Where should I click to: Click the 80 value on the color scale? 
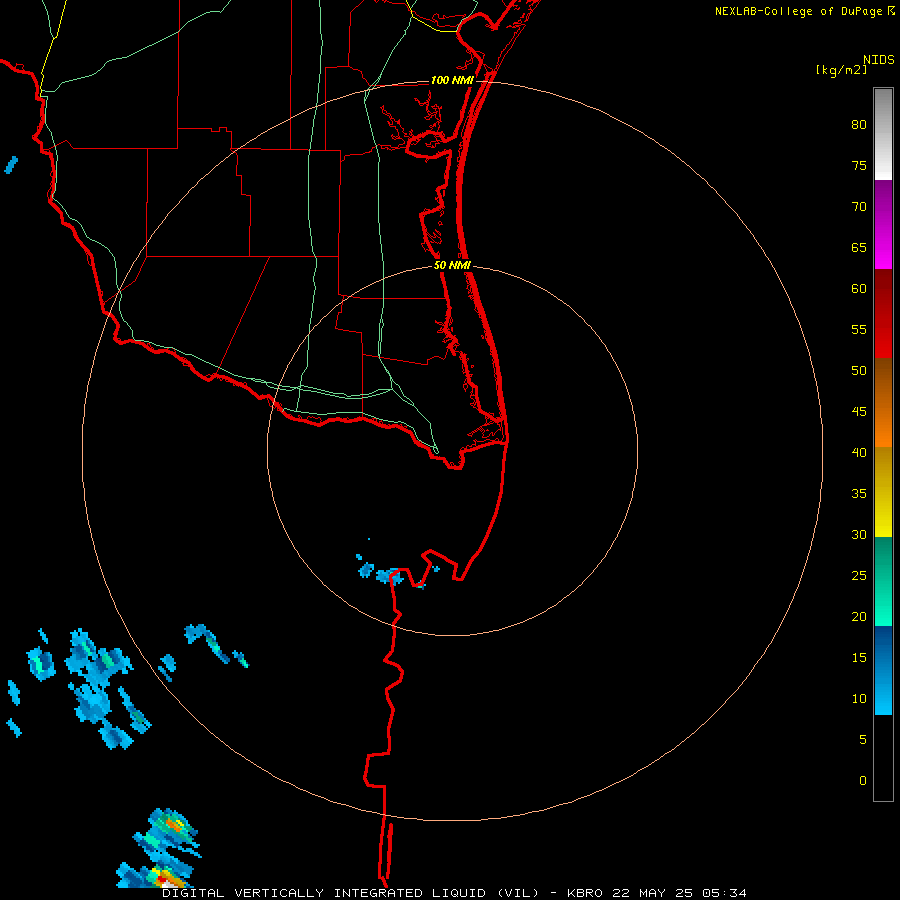859,125
